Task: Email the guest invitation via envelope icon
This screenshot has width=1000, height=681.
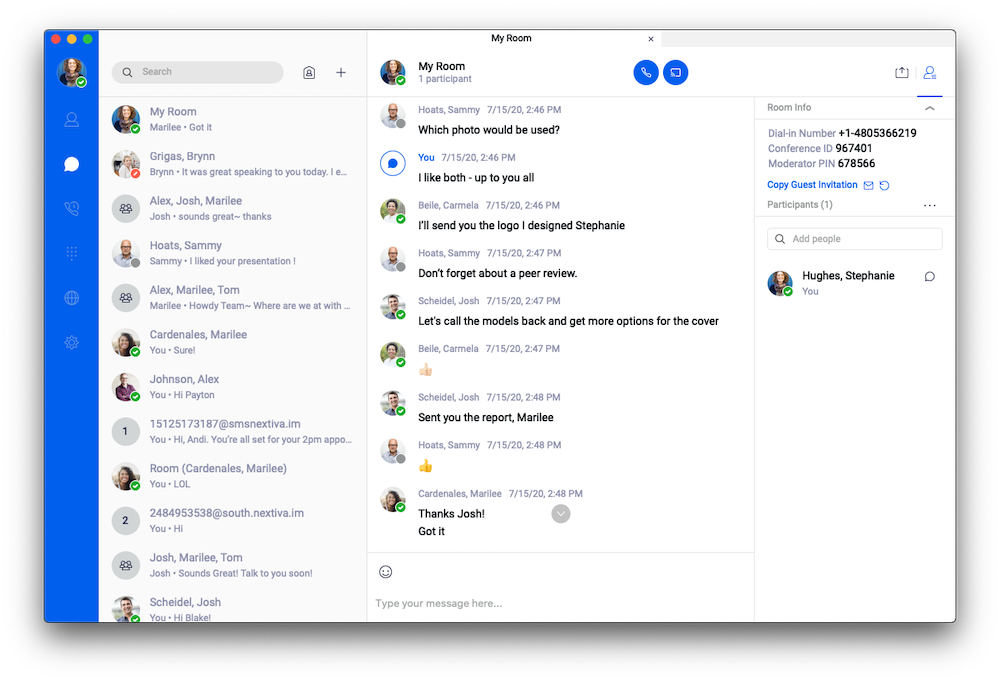Action: [x=868, y=185]
